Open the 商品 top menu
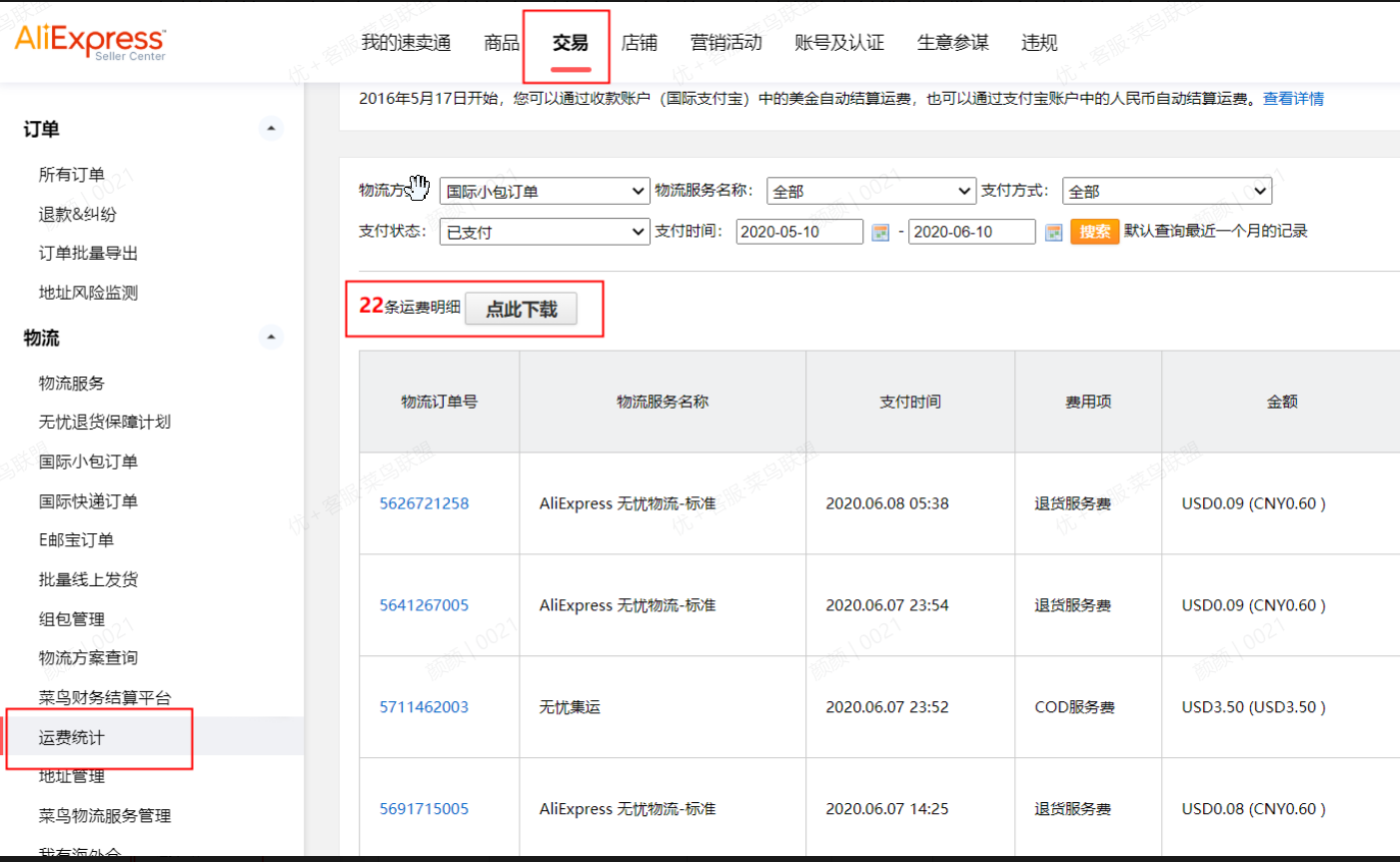The image size is (1400, 862). point(502,43)
